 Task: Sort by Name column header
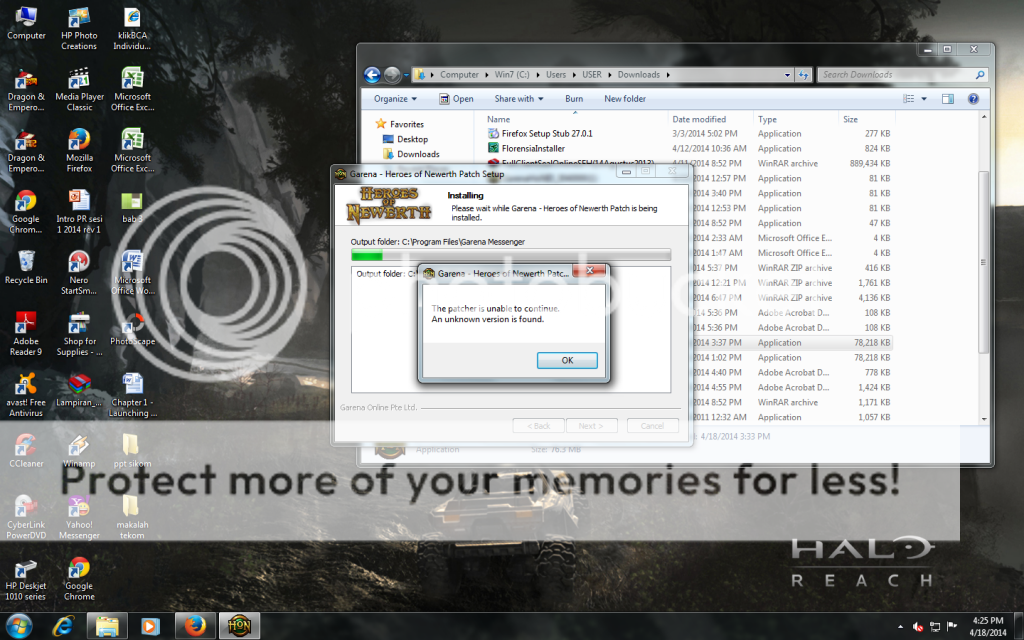(x=498, y=120)
